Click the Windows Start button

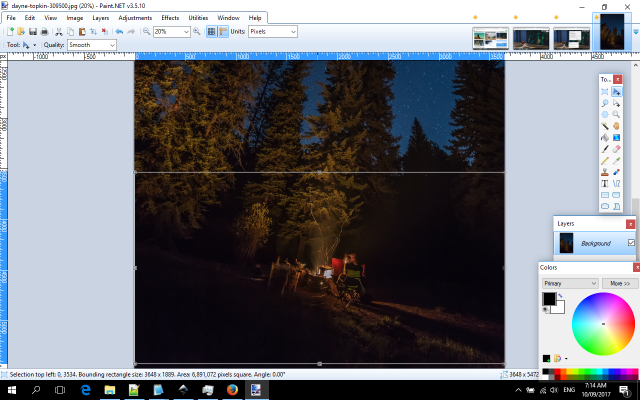point(12,390)
